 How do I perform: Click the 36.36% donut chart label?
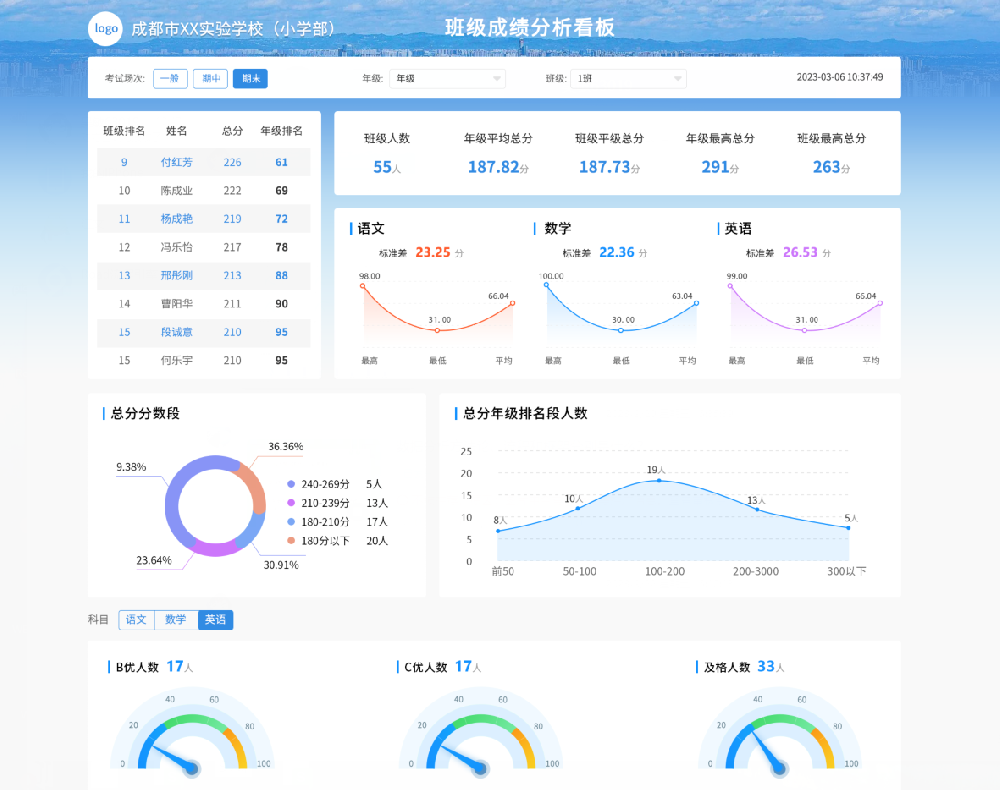tap(285, 446)
